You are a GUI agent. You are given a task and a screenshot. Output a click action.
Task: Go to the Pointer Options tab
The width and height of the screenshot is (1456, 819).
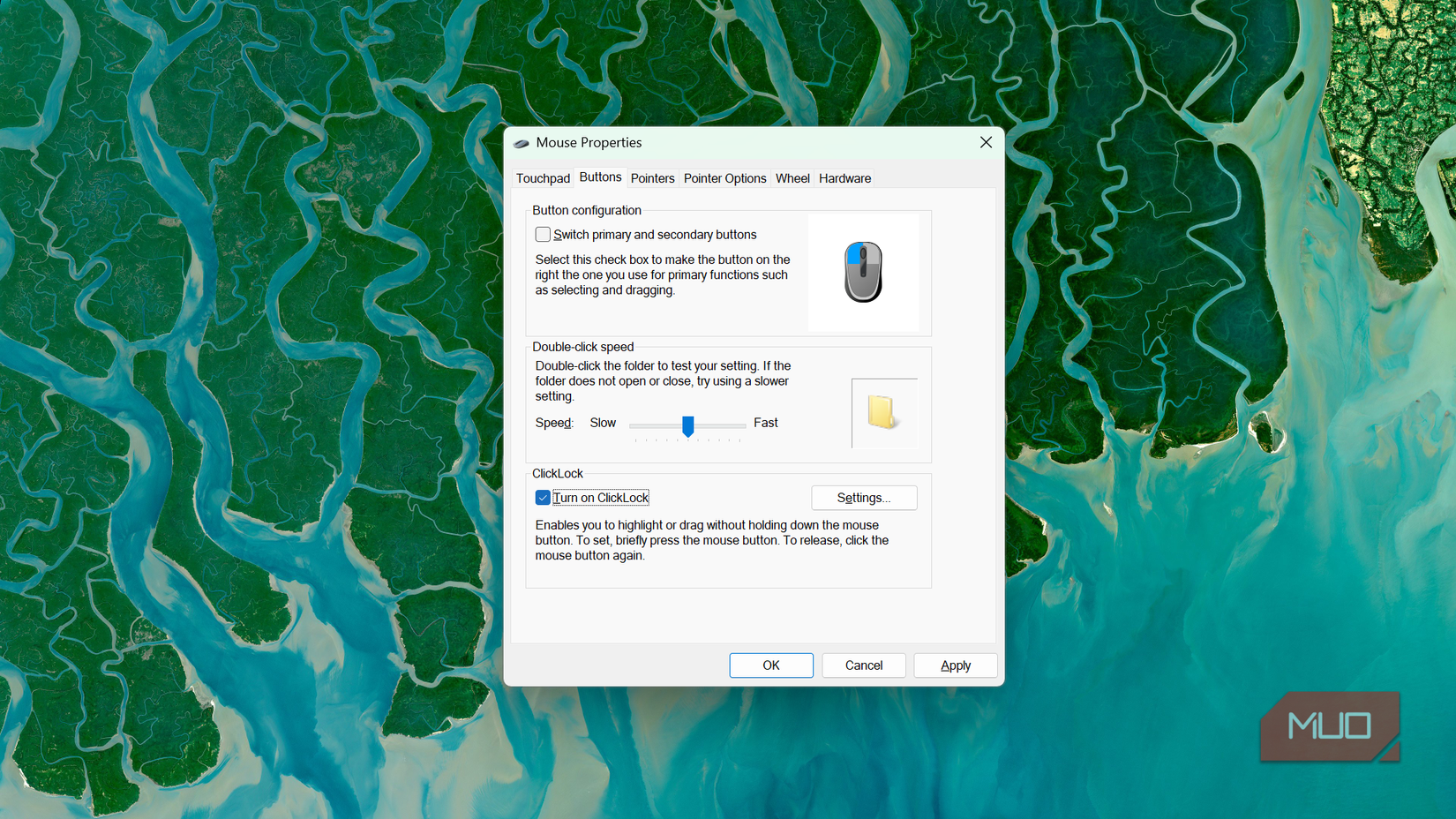[x=724, y=178]
